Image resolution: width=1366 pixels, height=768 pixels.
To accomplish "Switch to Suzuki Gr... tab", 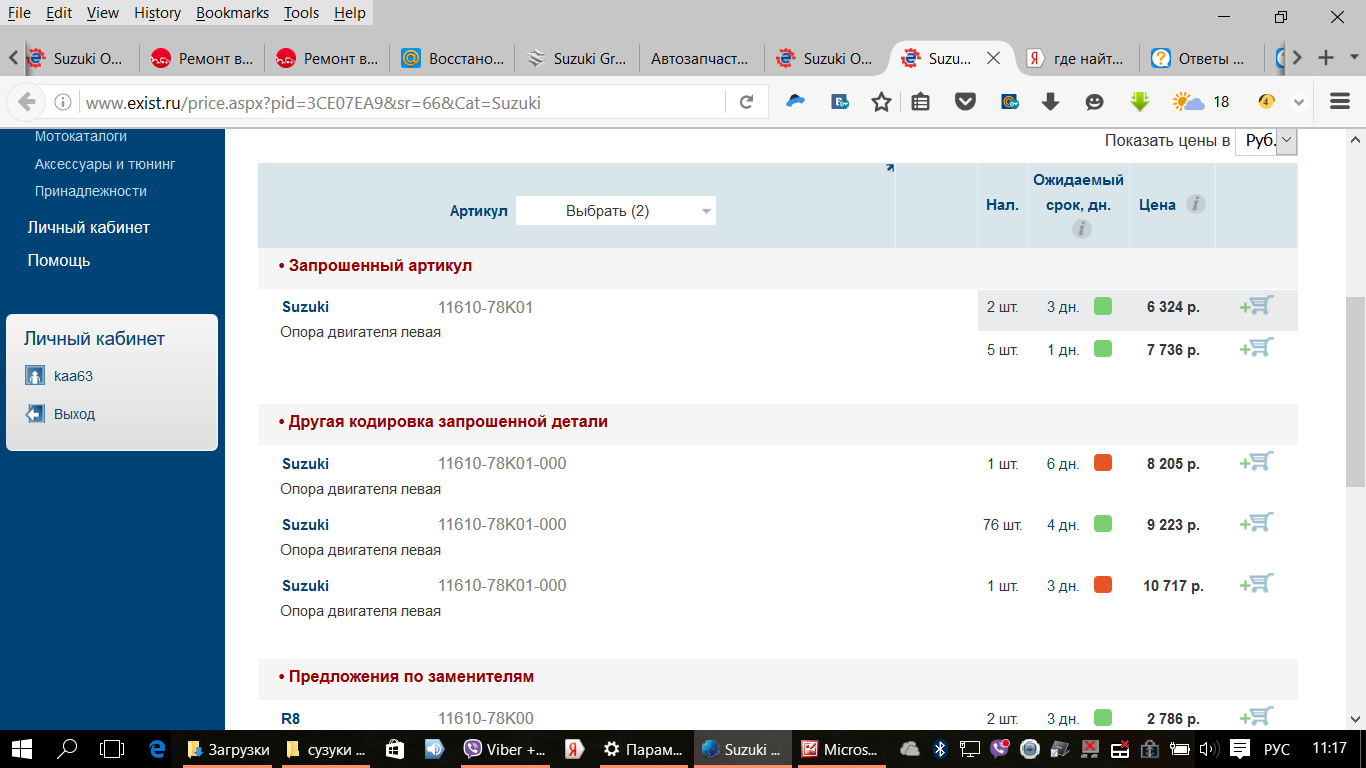I will coord(576,58).
